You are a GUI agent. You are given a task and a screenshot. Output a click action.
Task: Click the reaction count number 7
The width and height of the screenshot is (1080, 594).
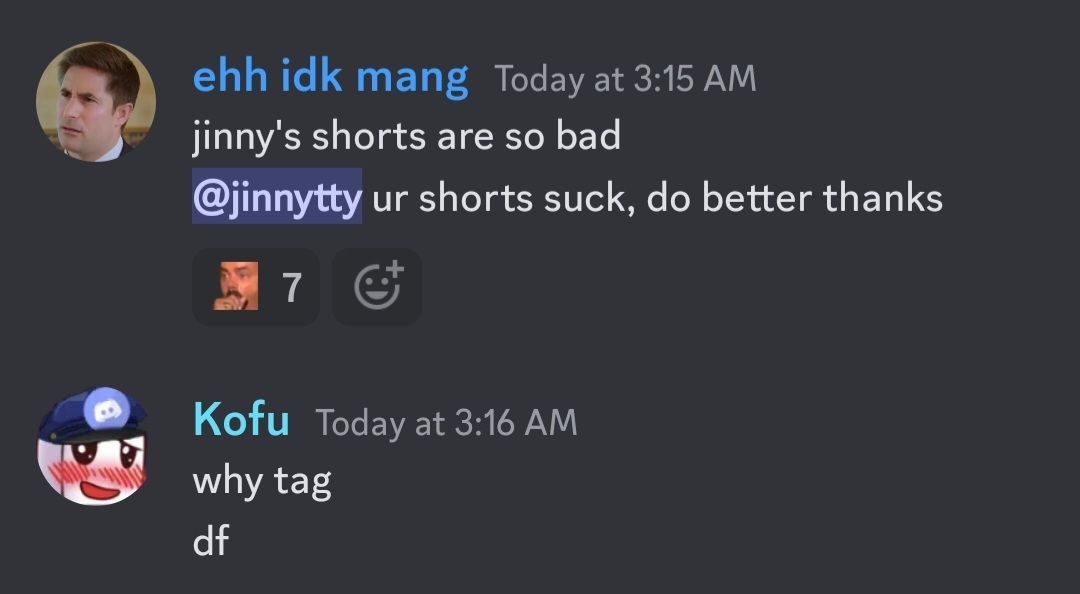(x=292, y=287)
